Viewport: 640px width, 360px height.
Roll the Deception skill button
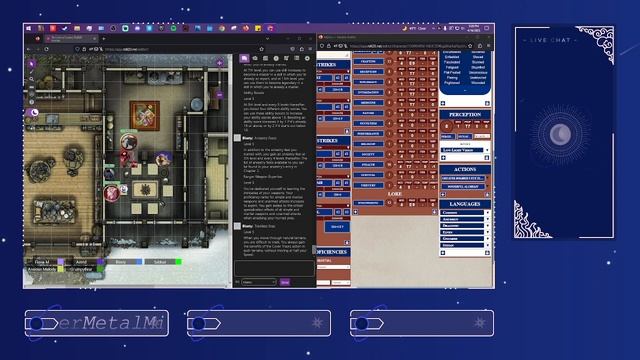pyautogui.click(x=369, y=71)
